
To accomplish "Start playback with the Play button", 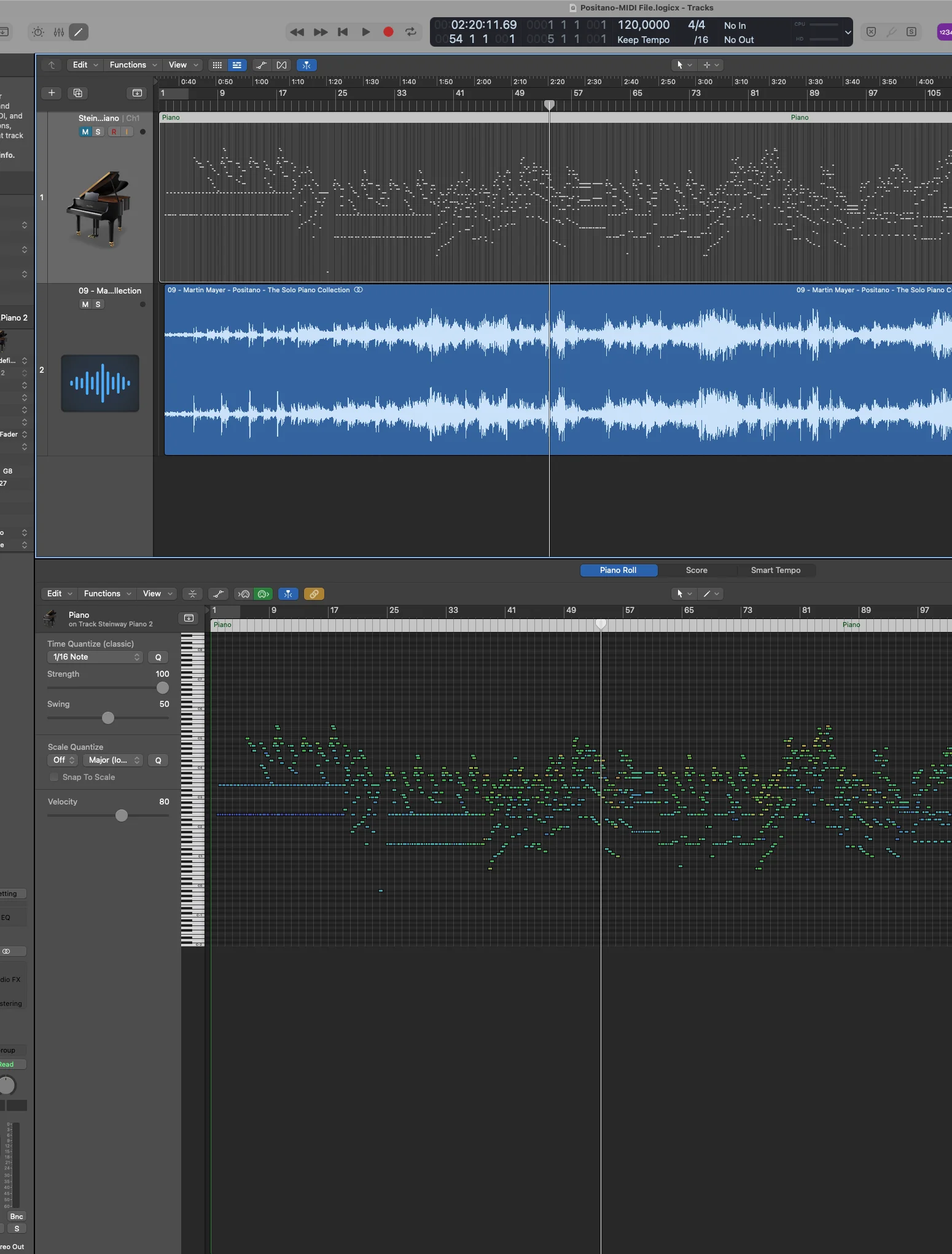I will [365, 32].
